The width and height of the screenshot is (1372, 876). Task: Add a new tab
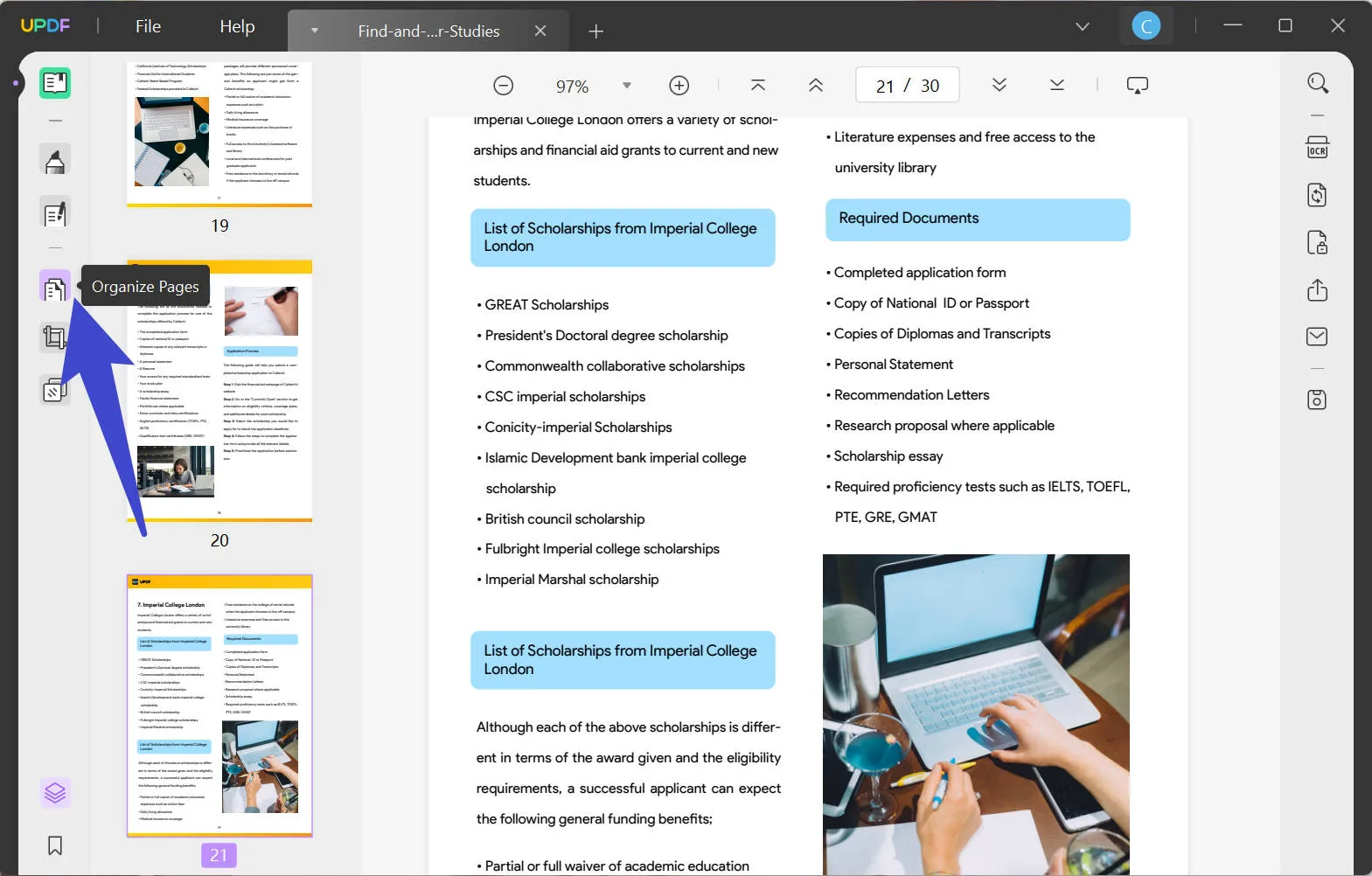click(x=596, y=31)
